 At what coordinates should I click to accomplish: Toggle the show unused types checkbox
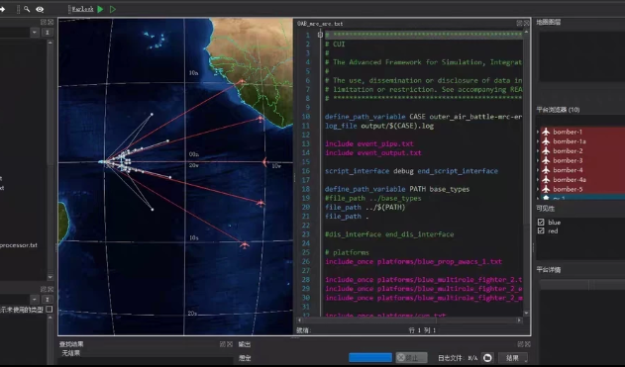tap(49, 309)
